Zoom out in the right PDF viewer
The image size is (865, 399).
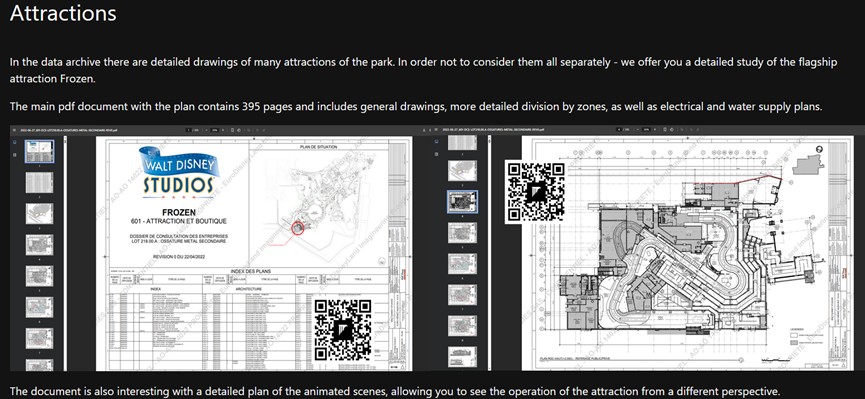(x=638, y=129)
